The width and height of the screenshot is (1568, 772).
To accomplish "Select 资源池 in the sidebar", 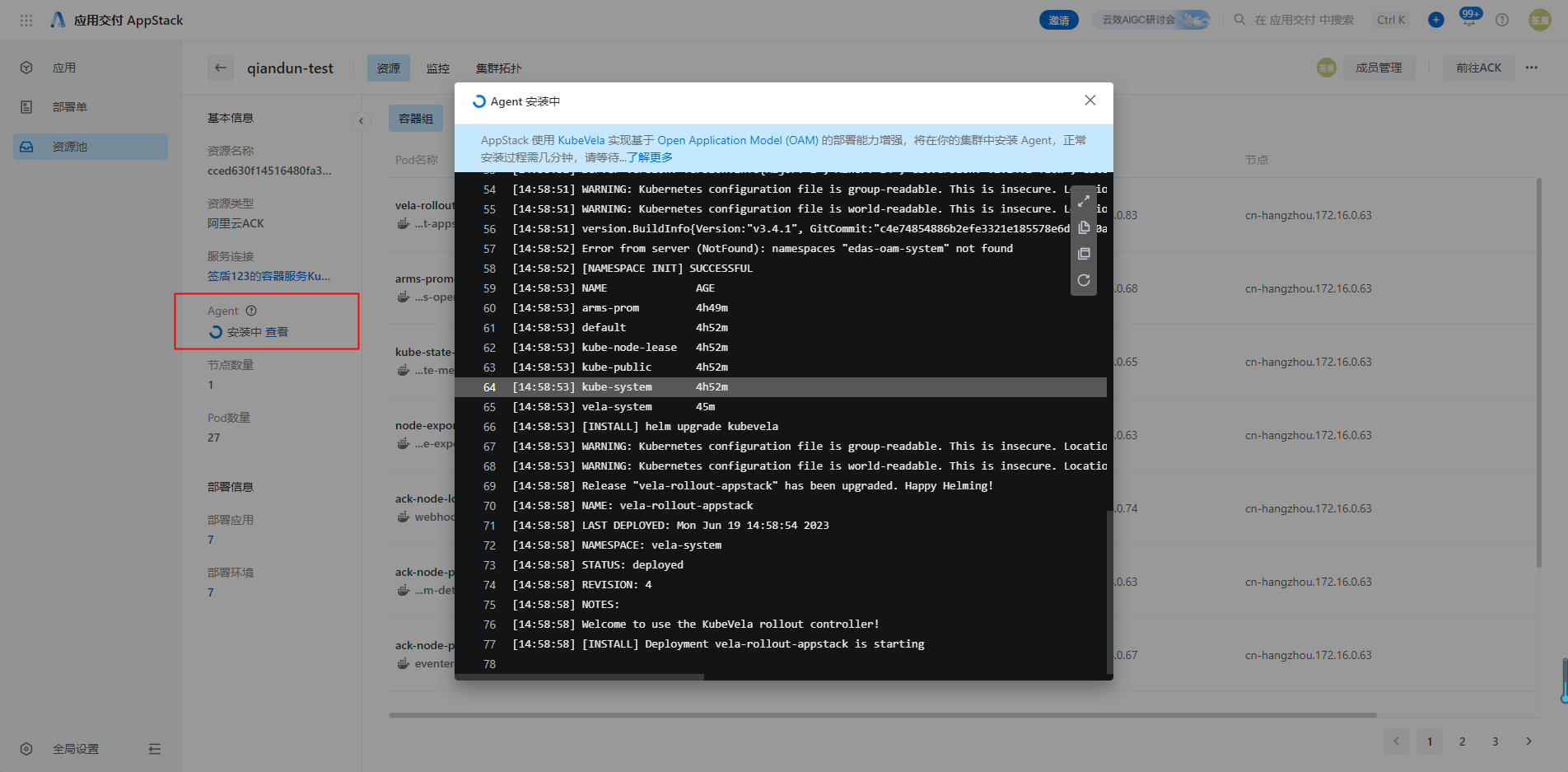I will click(91, 147).
